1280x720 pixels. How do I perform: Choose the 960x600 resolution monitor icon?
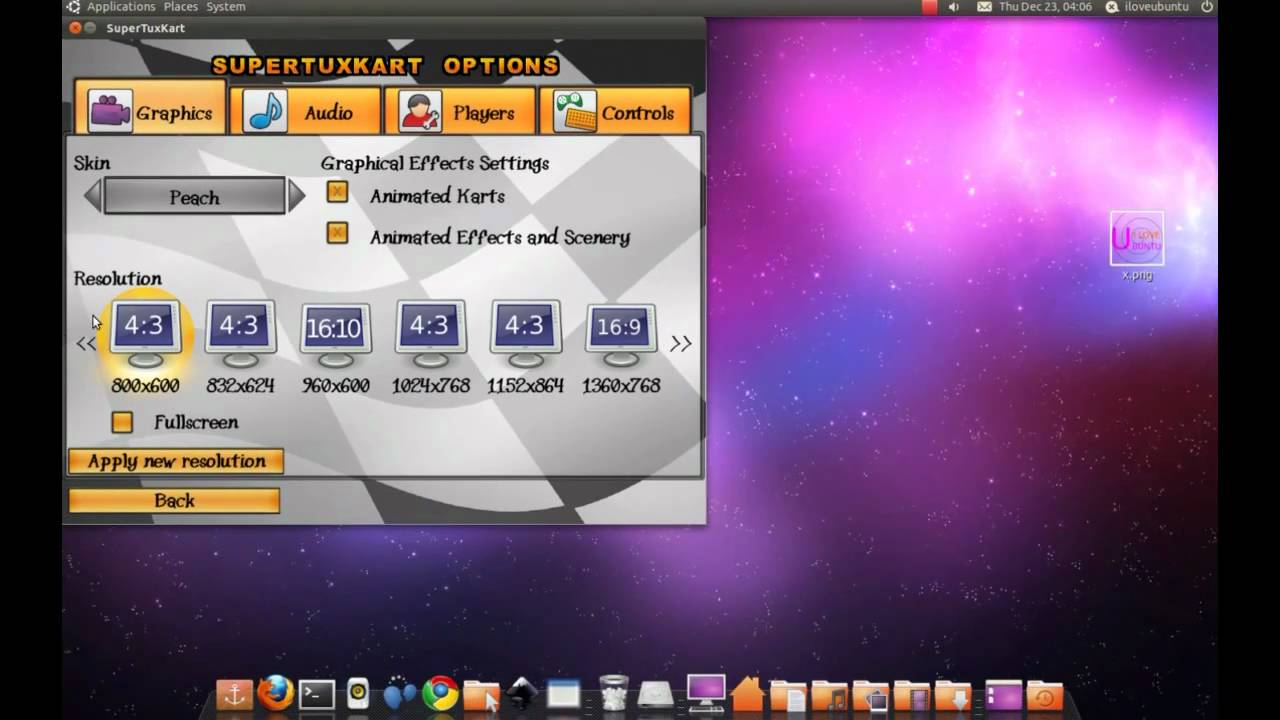pos(335,334)
